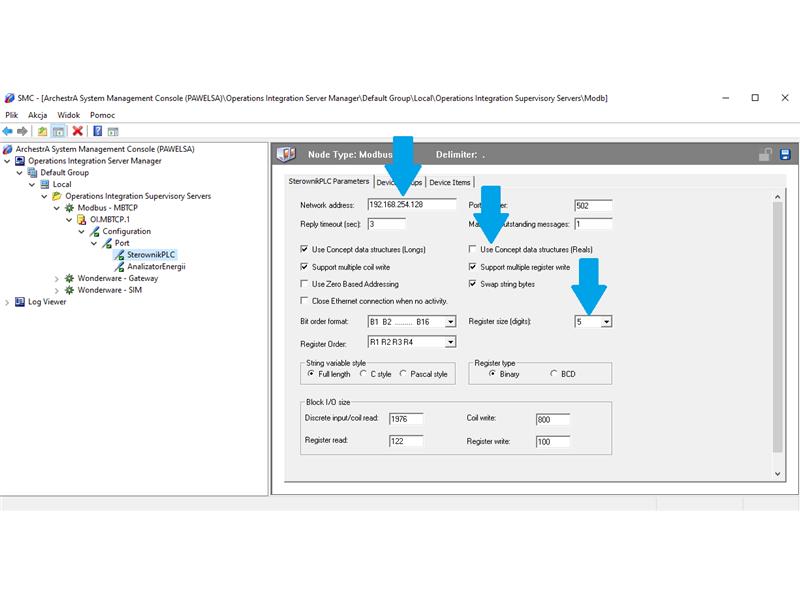Collapse the Default Group node
The width and height of the screenshot is (800, 600).
coord(19,173)
